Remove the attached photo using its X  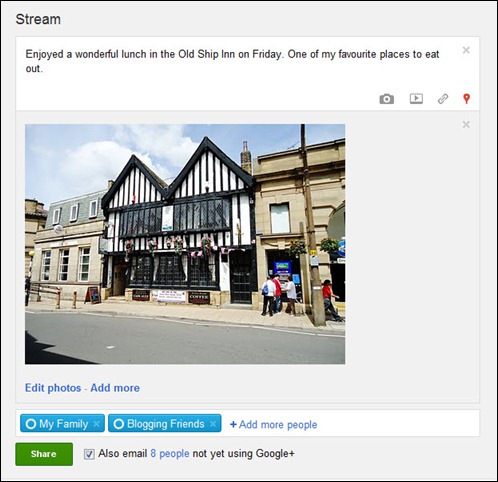point(466,124)
